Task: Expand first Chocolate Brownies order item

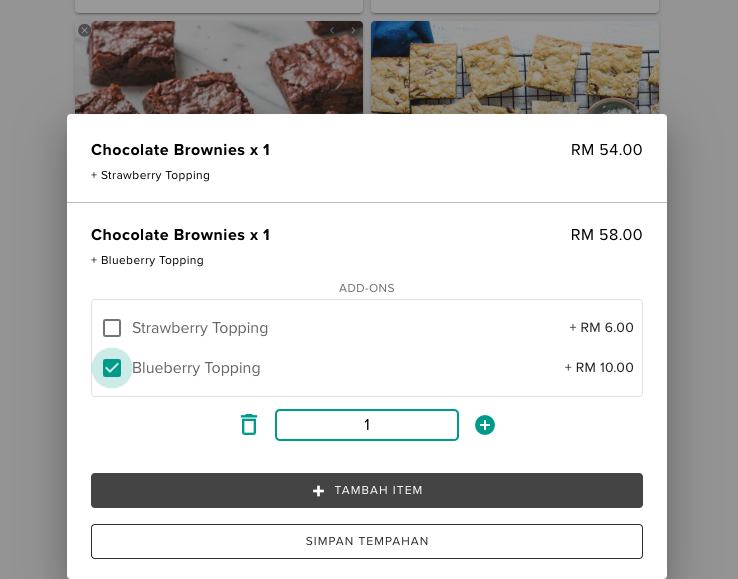Action: (180, 150)
